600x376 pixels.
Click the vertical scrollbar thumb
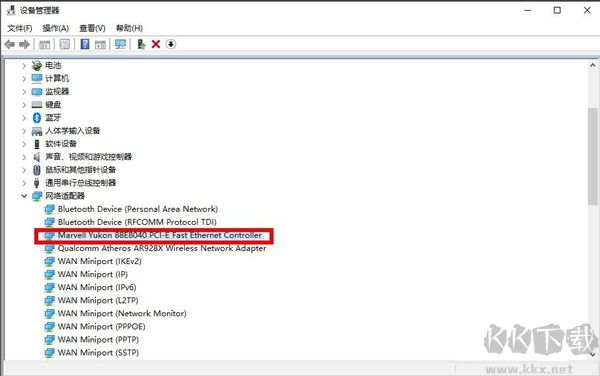(592, 157)
